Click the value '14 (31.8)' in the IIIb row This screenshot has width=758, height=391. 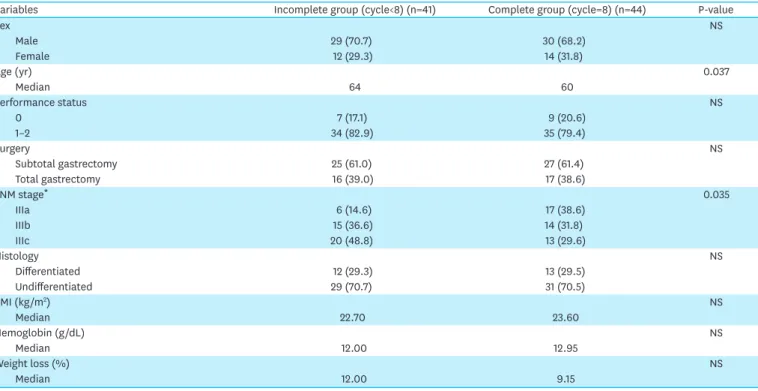(x=563, y=226)
